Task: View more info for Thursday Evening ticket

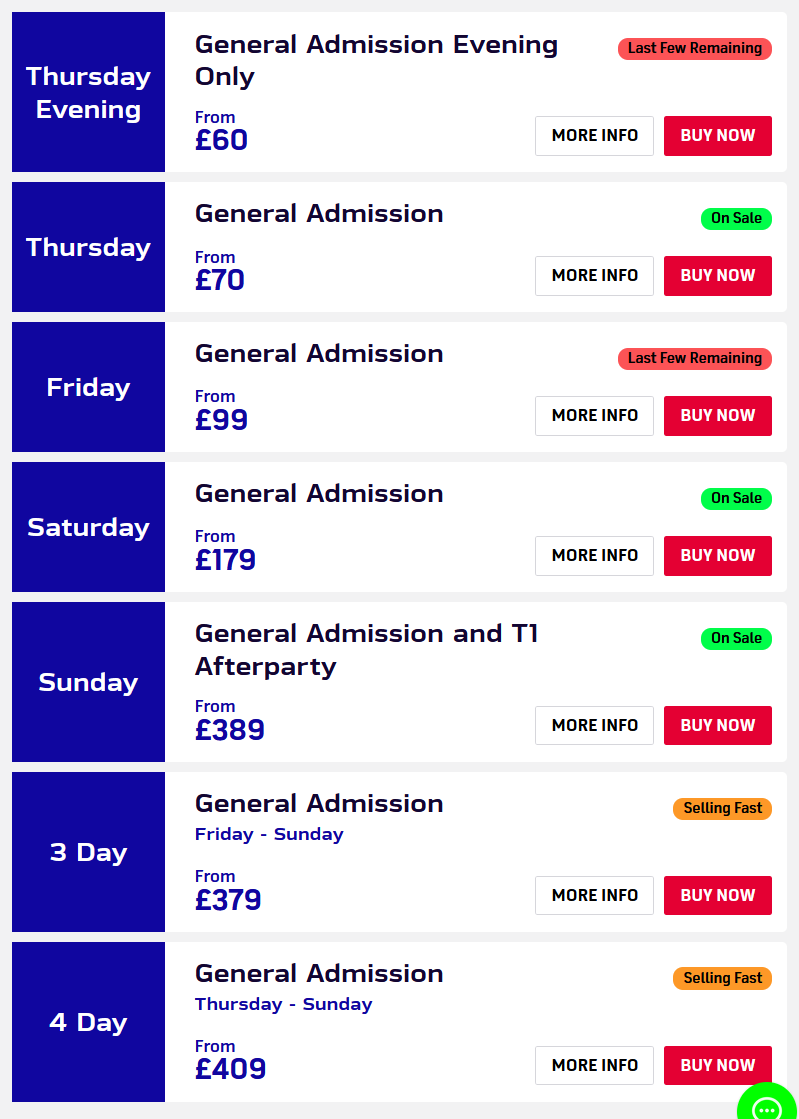Action: pos(594,136)
